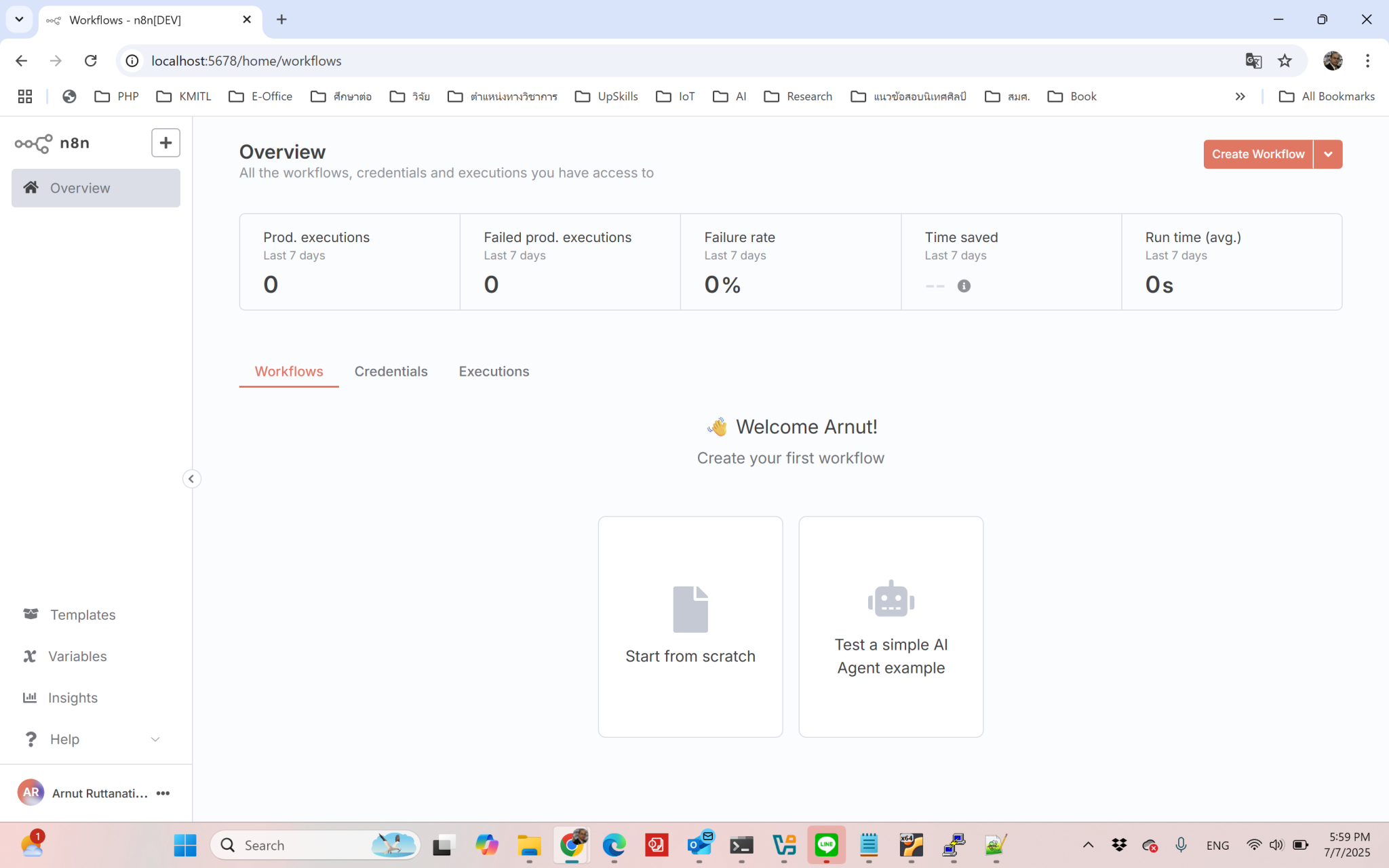Switch to the Executions tab
Screen dimensions: 1389x868
494,371
